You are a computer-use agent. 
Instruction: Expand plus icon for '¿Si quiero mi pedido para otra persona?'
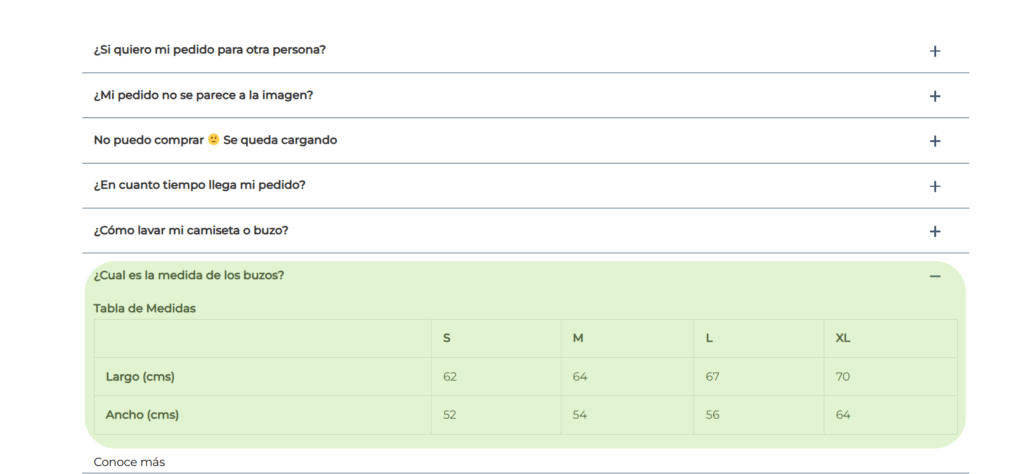935,51
